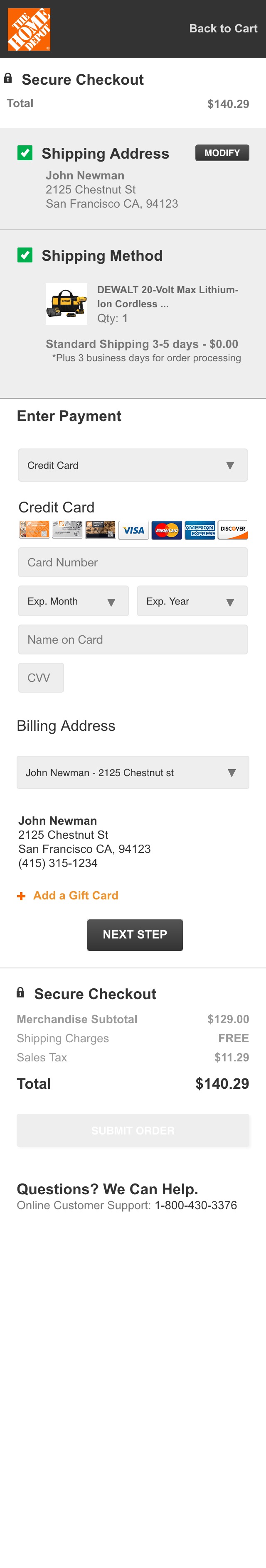266x1568 pixels.
Task: Click the lock icon next to top Secure Checkout
Action: click(8, 78)
